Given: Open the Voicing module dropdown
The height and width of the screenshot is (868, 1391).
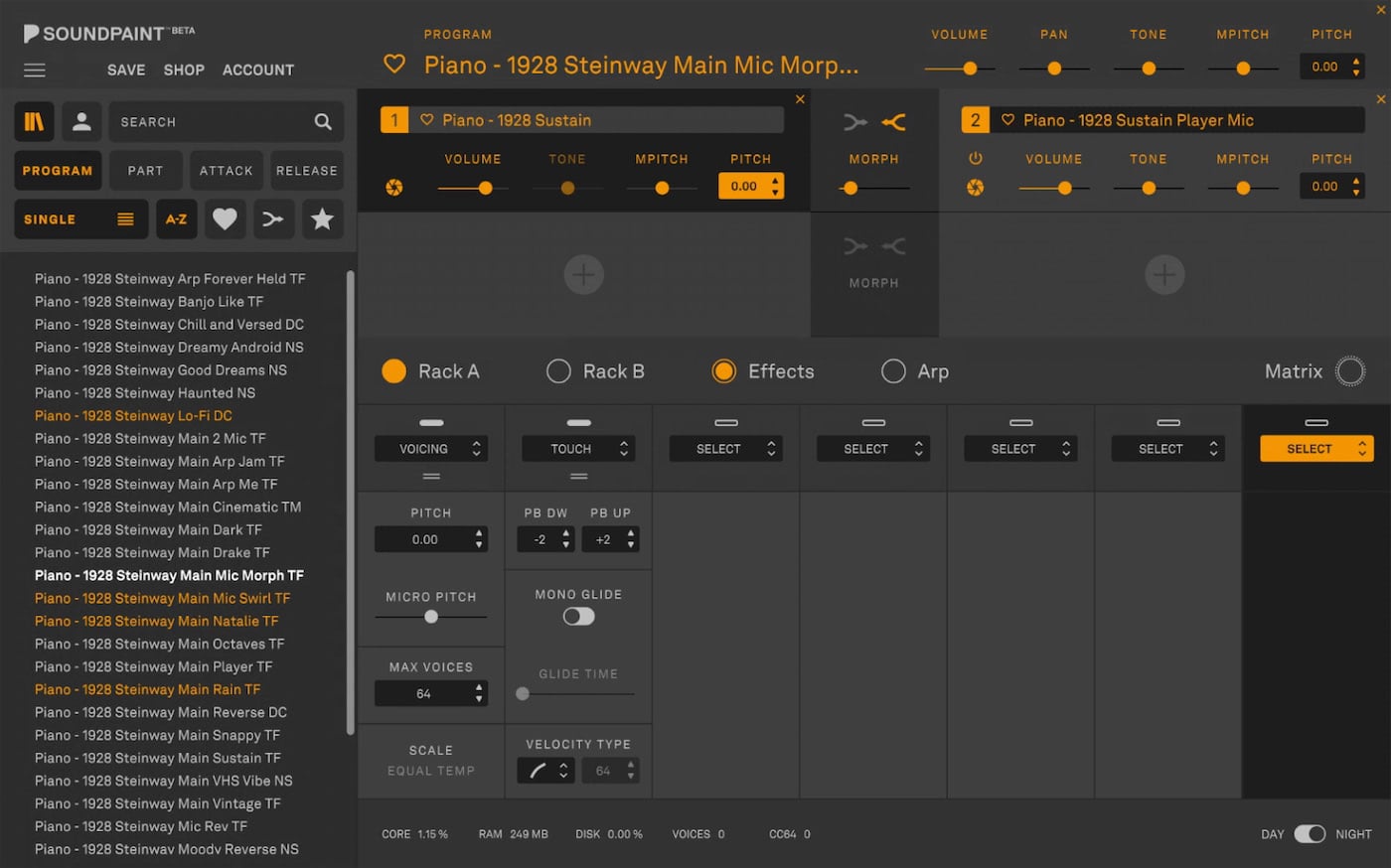Looking at the screenshot, I should [430, 449].
